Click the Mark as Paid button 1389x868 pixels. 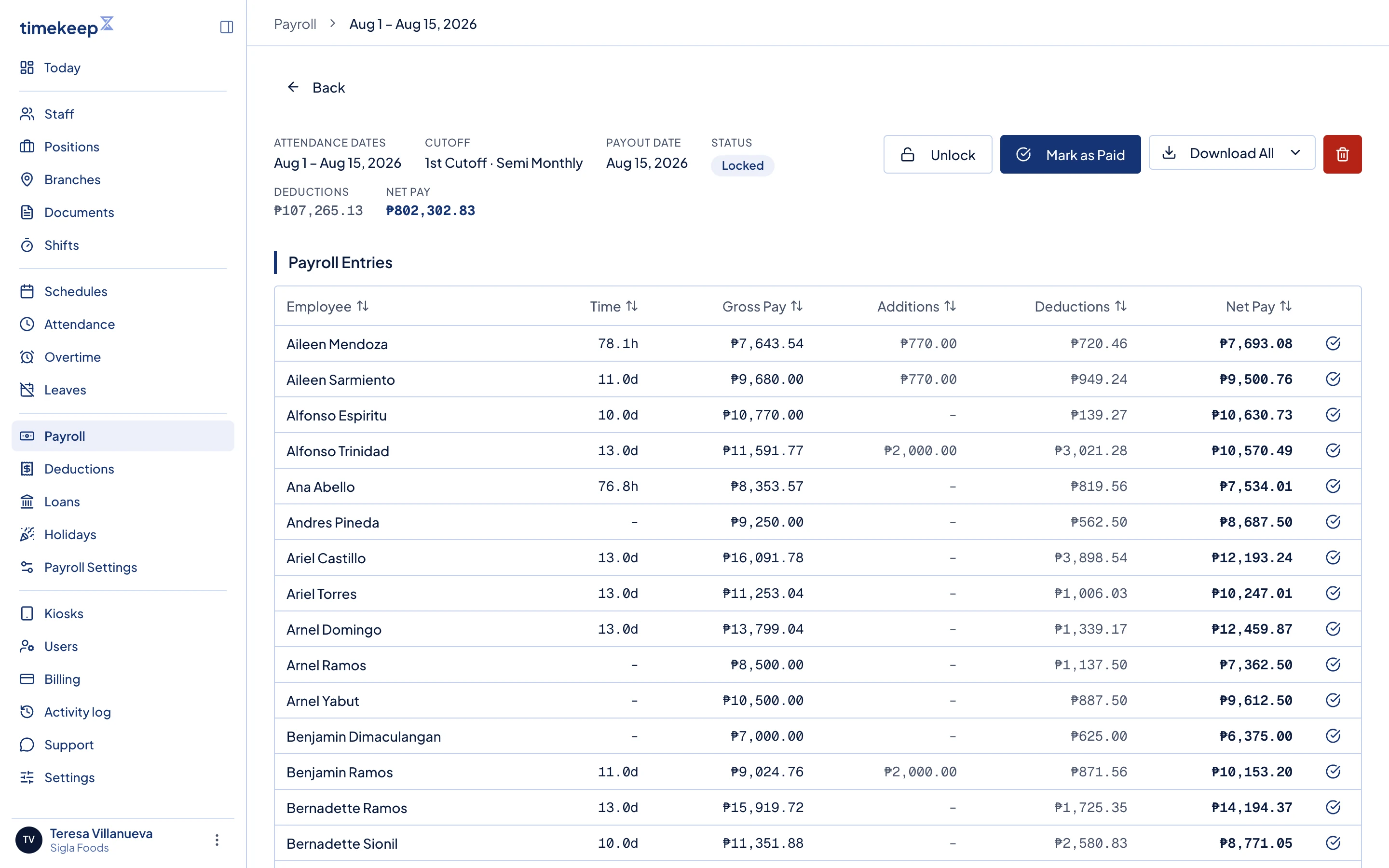click(x=1070, y=154)
